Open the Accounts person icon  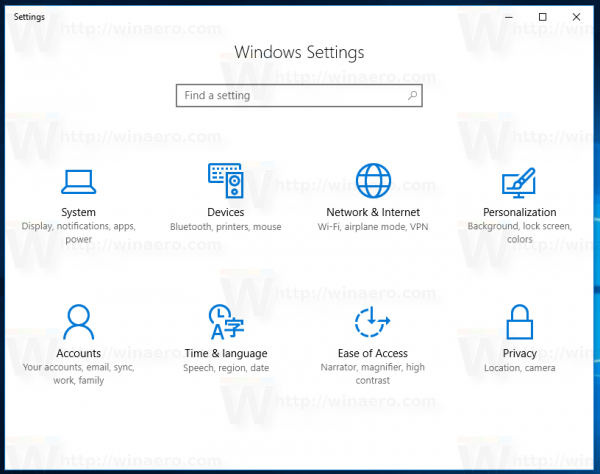(x=78, y=322)
